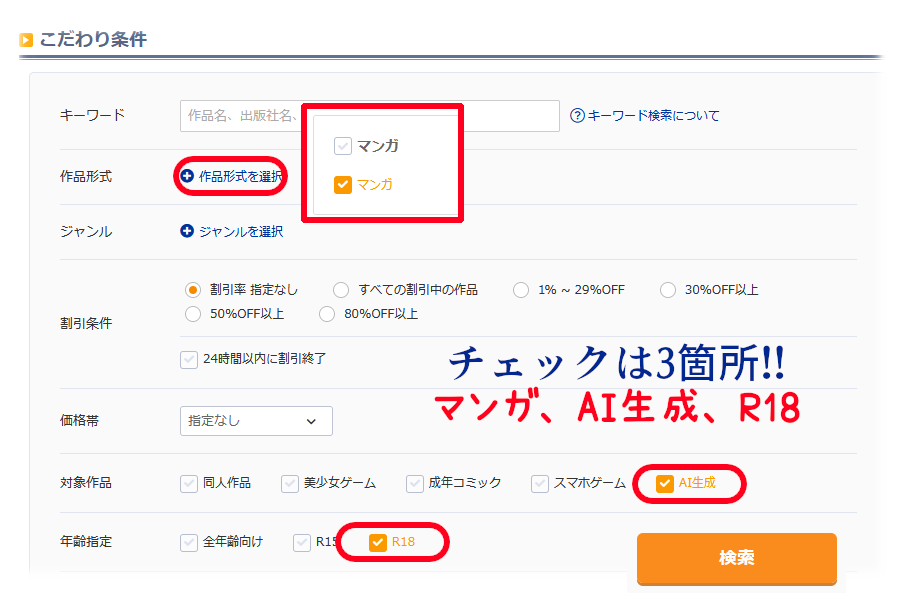Choose the 30%OFF以上 radio option
This screenshot has width=900, height=600.
(668, 290)
